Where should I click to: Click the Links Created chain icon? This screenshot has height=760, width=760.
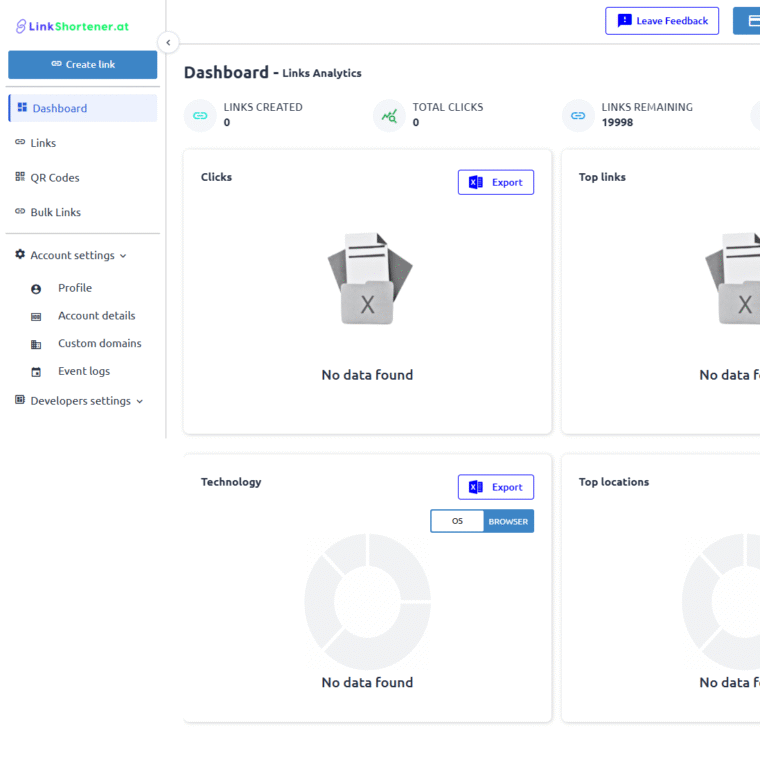click(200, 116)
